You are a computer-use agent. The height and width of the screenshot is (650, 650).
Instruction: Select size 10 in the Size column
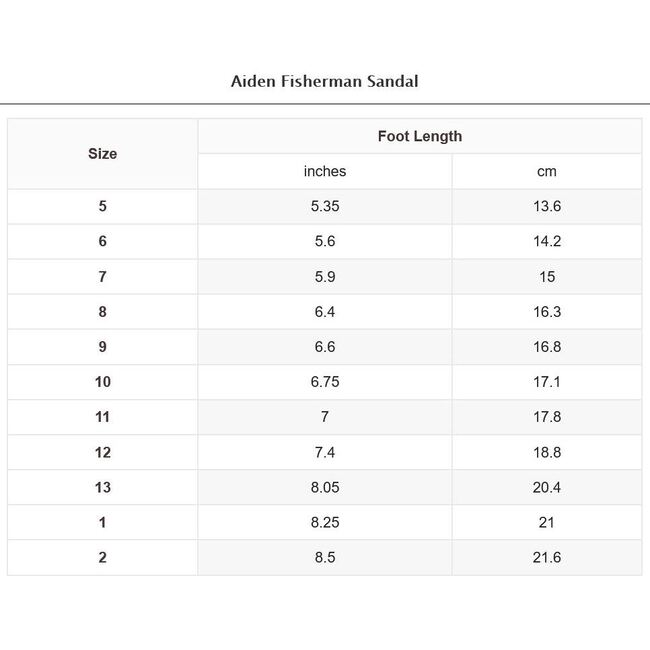[x=102, y=382]
